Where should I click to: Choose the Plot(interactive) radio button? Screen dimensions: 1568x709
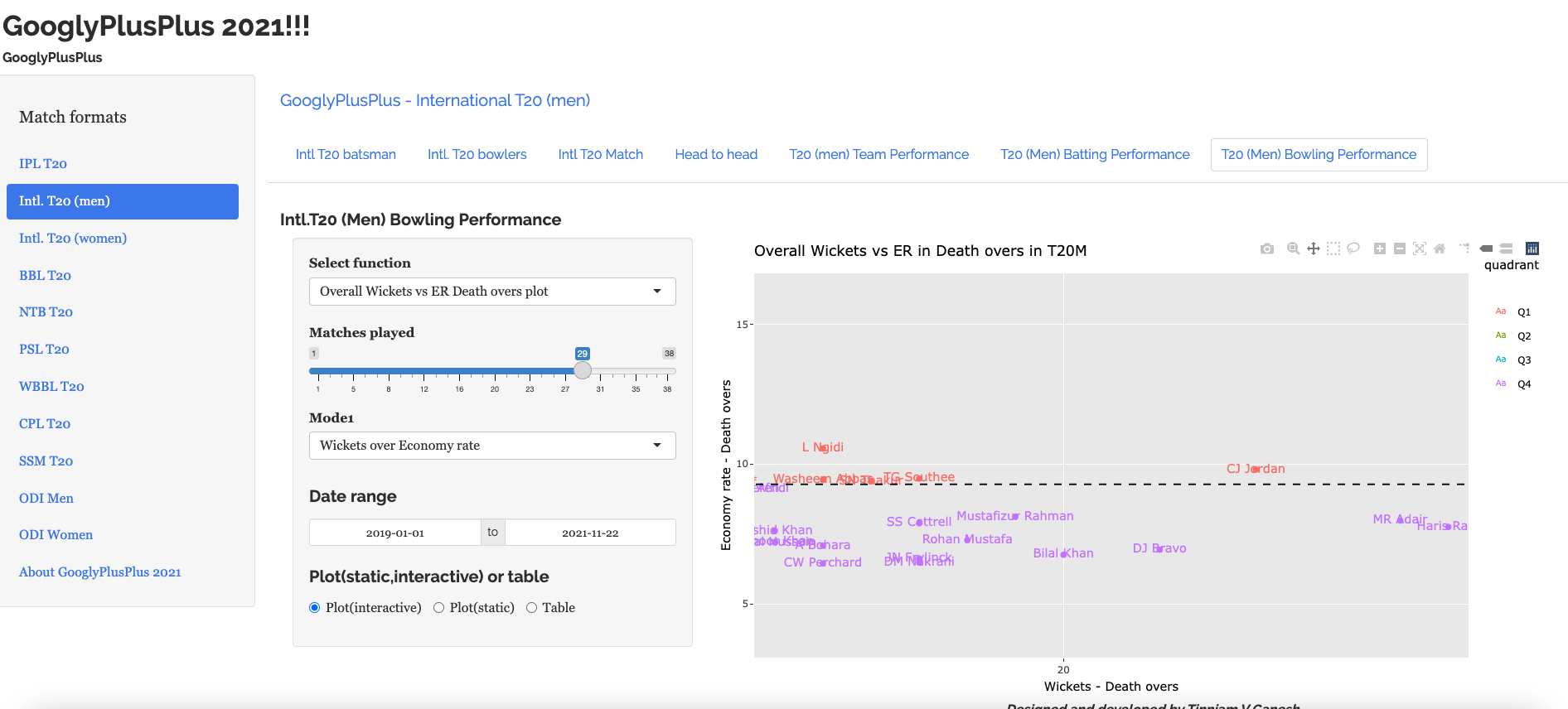315,608
